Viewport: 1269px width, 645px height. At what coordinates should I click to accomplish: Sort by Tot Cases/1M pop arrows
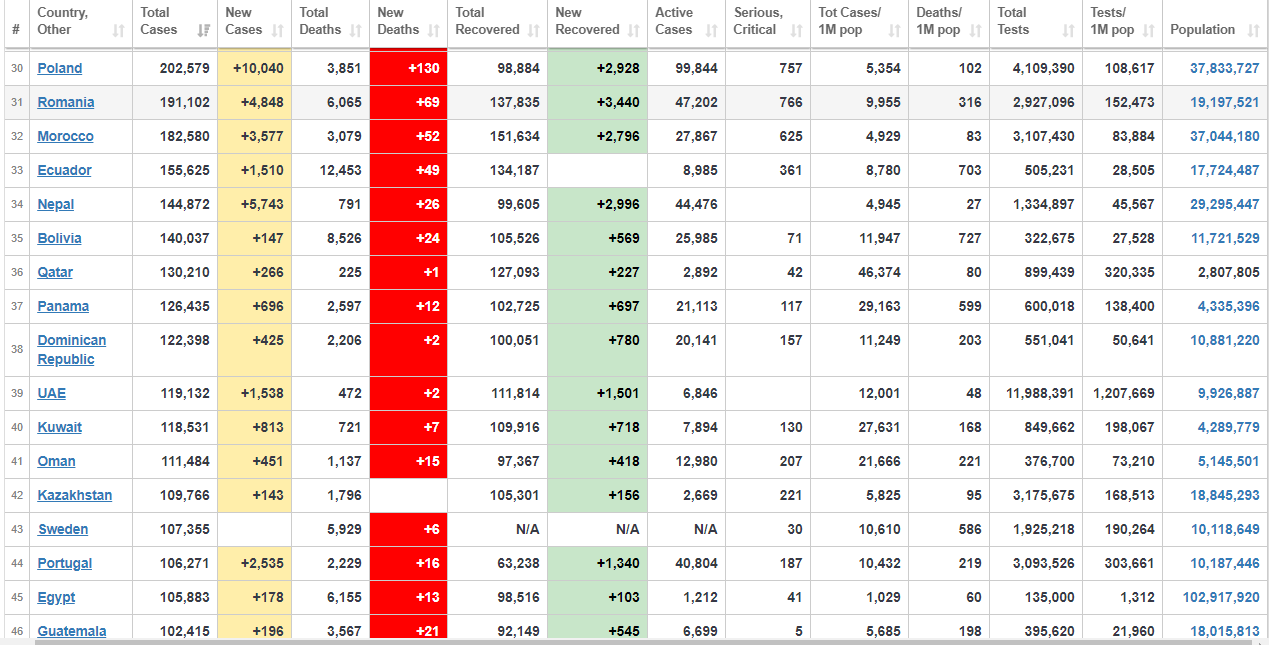click(895, 31)
